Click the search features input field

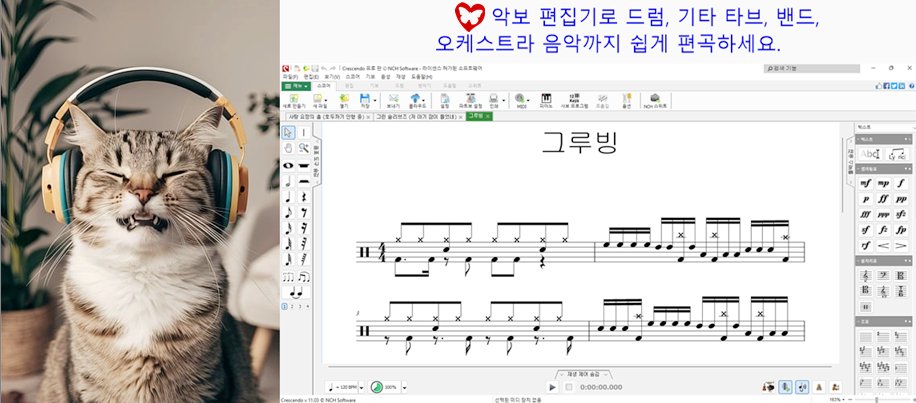click(x=811, y=68)
